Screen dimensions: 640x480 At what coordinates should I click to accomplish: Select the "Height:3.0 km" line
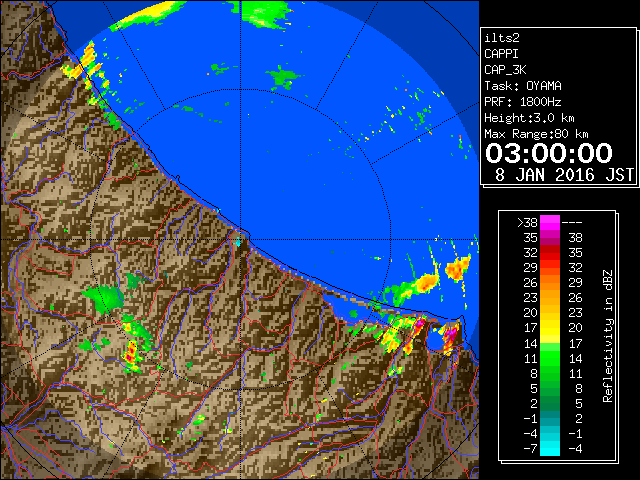(x=529, y=118)
